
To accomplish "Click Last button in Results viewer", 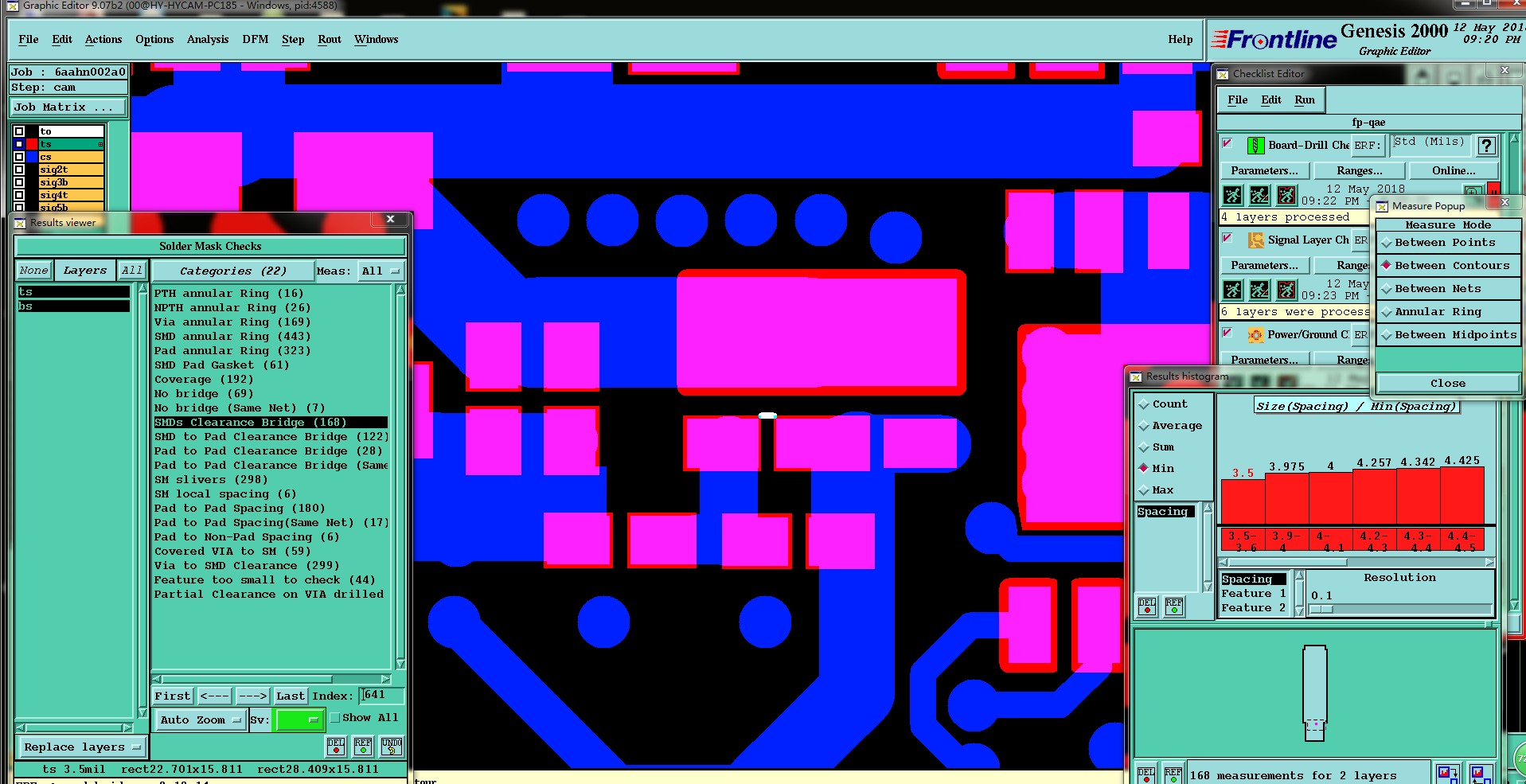I will (x=291, y=696).
